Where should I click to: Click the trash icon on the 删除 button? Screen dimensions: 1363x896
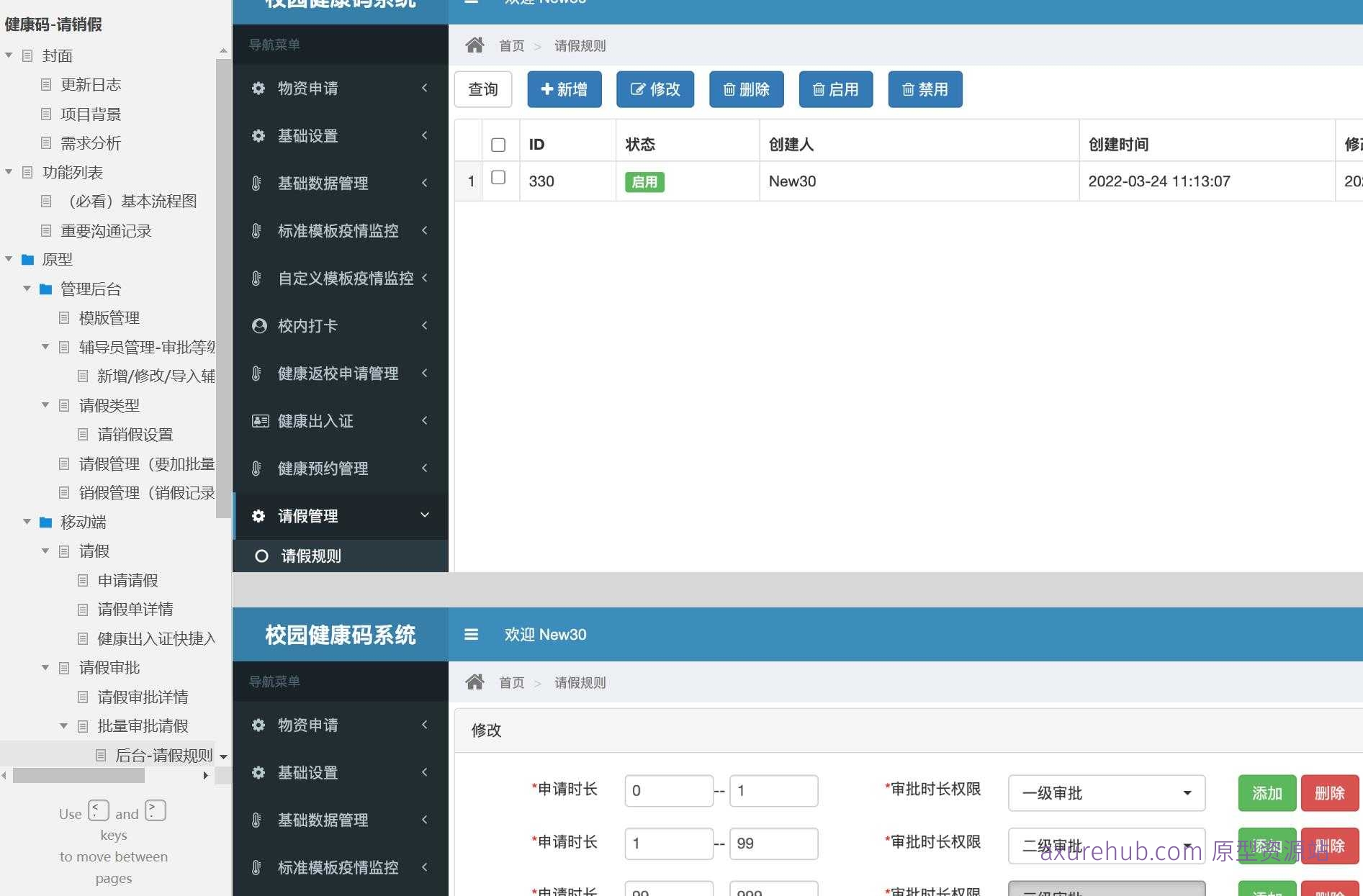[x=729, y=89]
